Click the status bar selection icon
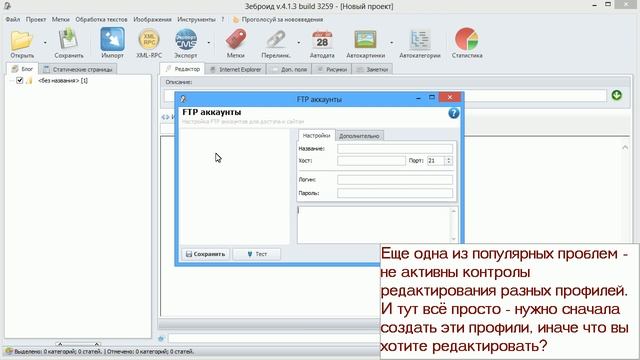640x360 pixels. pyautogui.click(x=8, y=351)
